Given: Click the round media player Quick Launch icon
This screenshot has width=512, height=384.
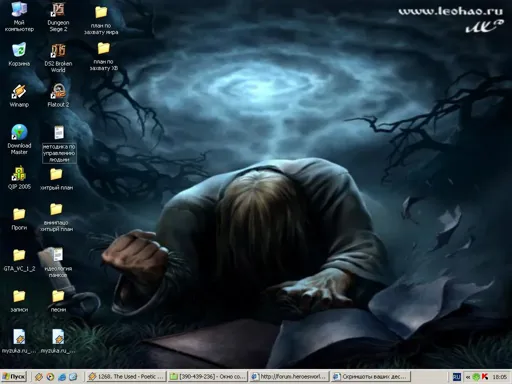Looking at the screenshot, I should click(50, 377).
